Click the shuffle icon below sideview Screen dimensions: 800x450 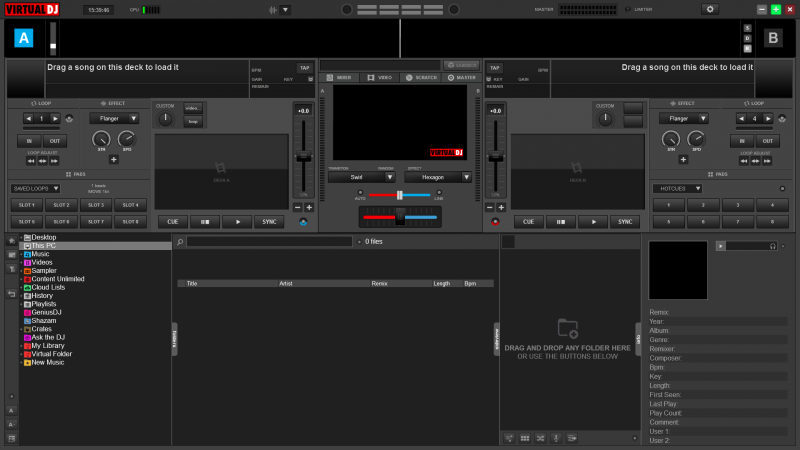[x=540, y=438]
